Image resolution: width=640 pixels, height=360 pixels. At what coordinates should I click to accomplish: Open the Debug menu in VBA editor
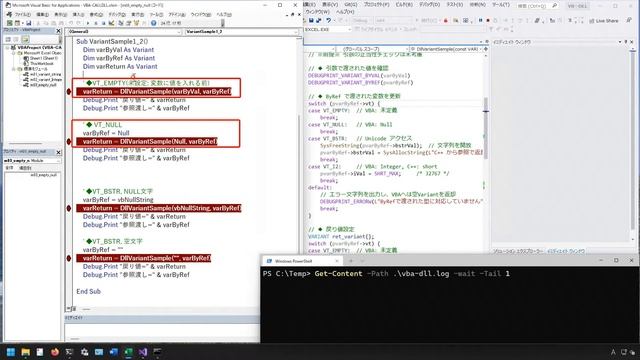(x=117, y=15)
